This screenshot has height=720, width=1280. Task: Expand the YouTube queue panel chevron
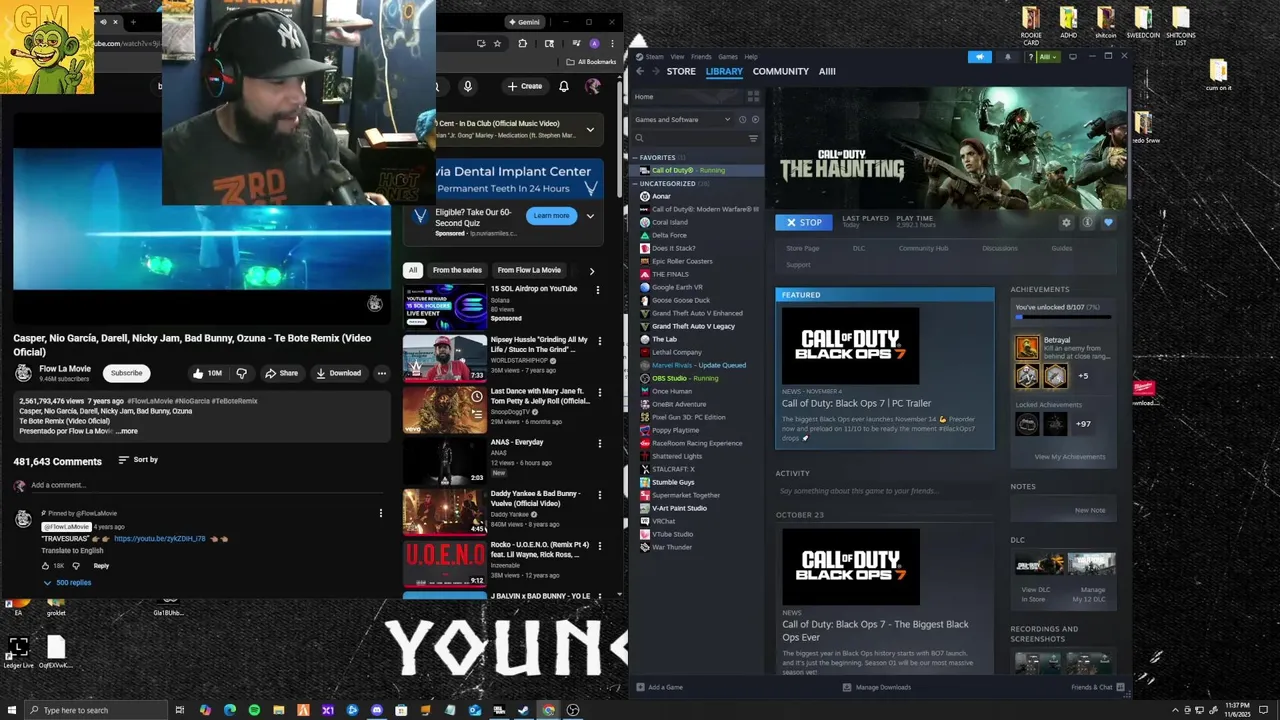[x=590, y=129]
